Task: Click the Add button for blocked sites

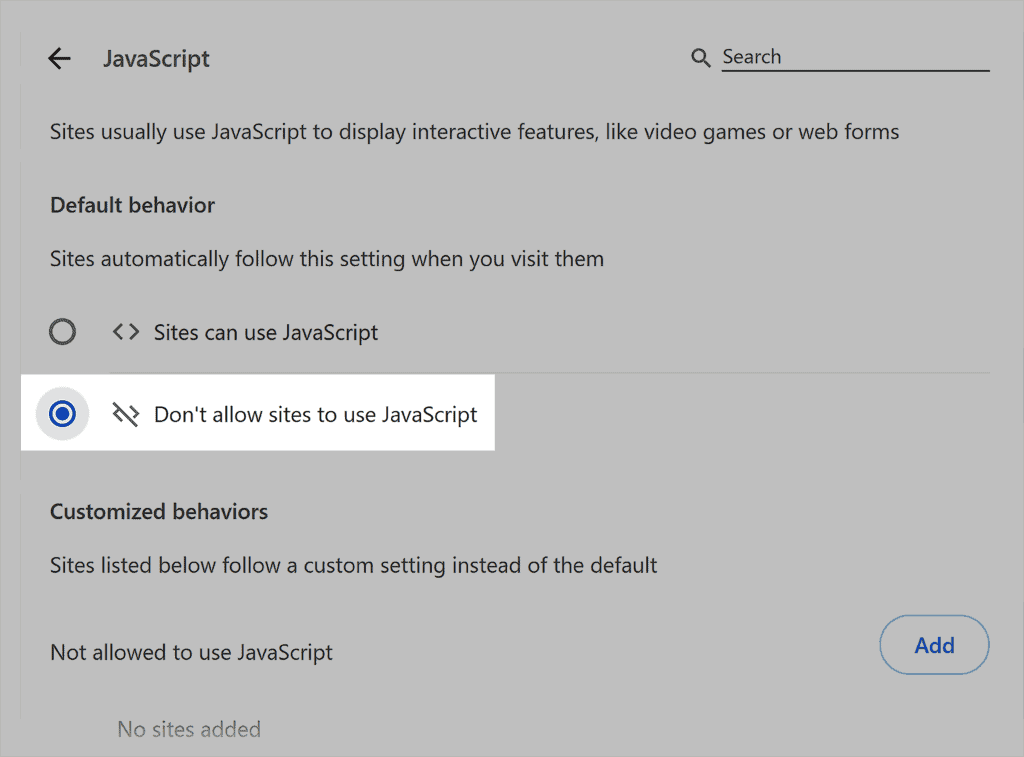Action: (x=934, y=645)
